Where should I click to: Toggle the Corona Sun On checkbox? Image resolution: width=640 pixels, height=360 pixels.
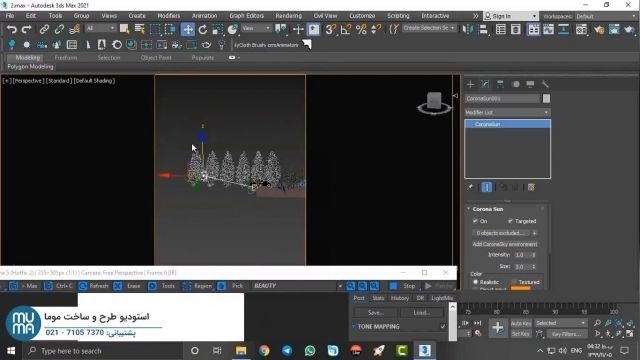click(475, 221)
